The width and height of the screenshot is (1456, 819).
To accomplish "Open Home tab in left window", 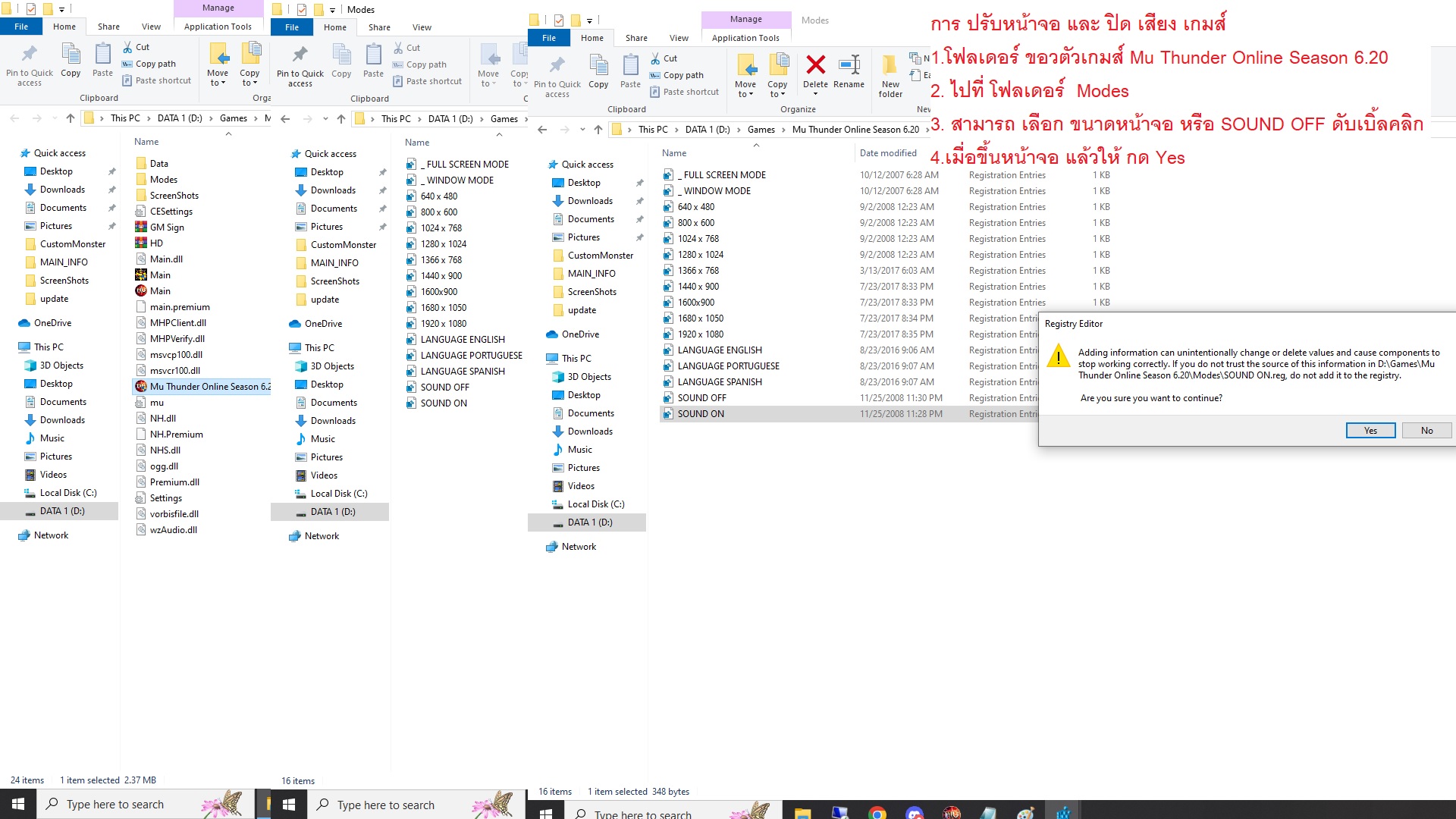I will [x=64, y=27].
